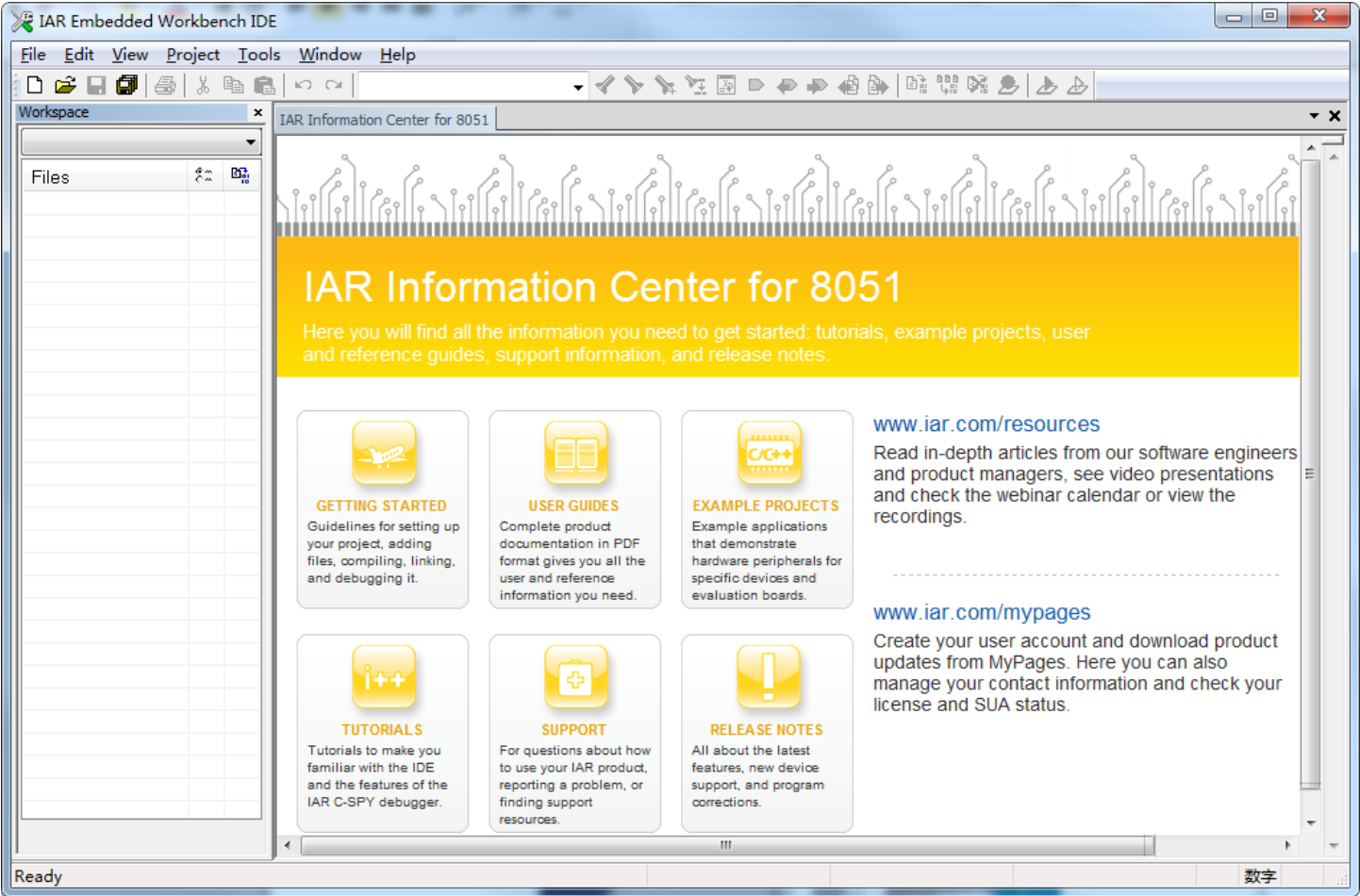Create a new document with the New icon

coord(35,86)
